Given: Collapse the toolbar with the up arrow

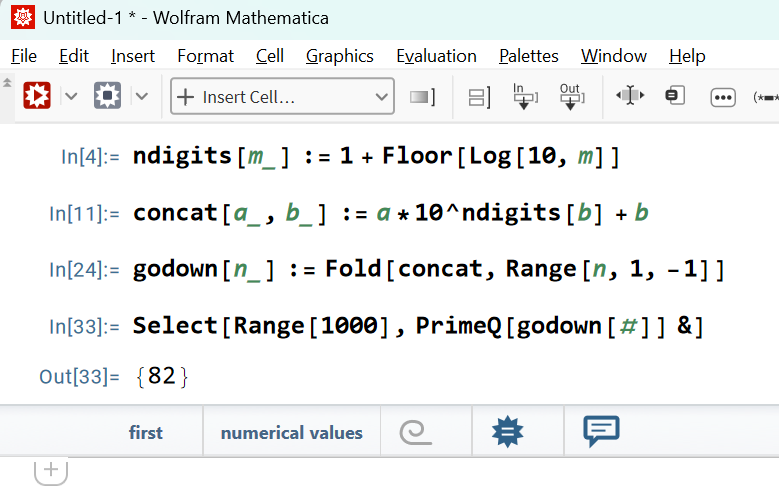Looking at the screenshot, I should click(x=7, y=82).
